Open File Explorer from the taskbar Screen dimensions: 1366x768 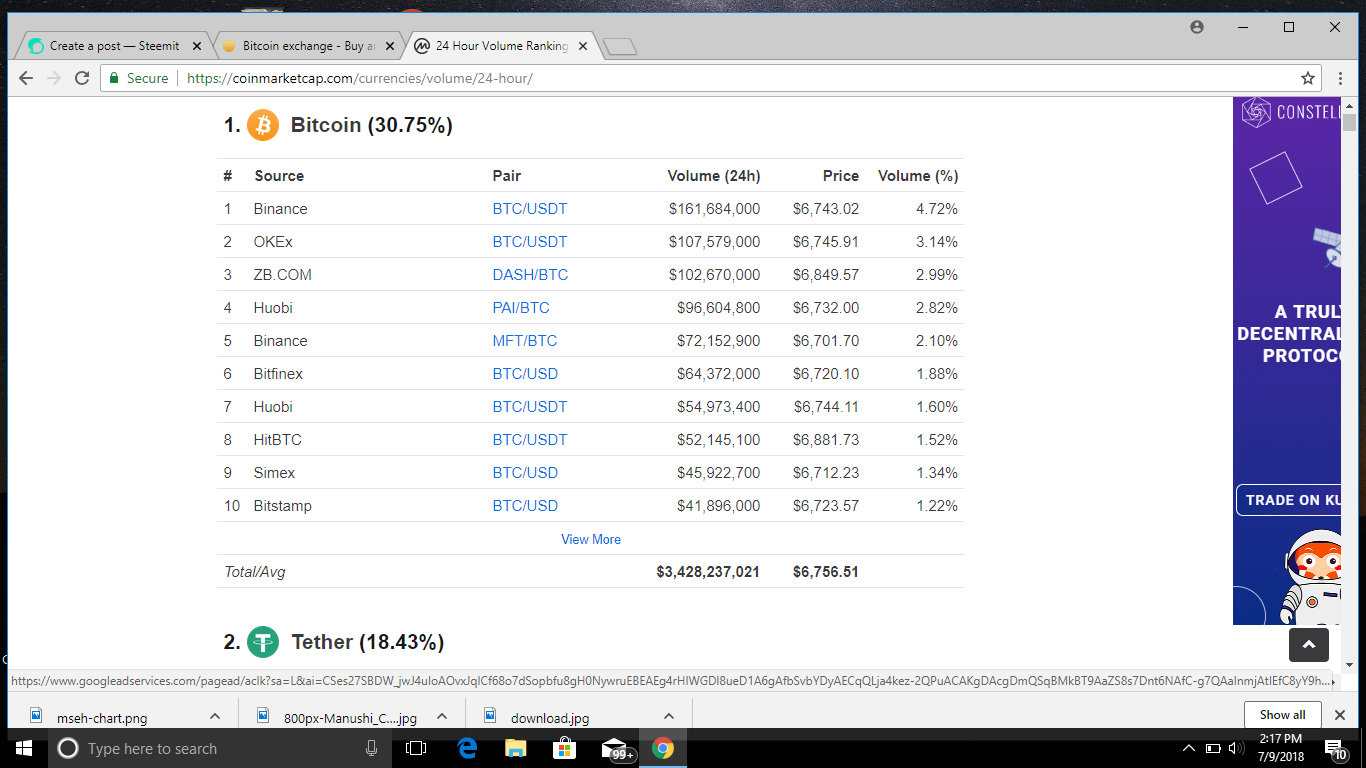tap(515, 748)
